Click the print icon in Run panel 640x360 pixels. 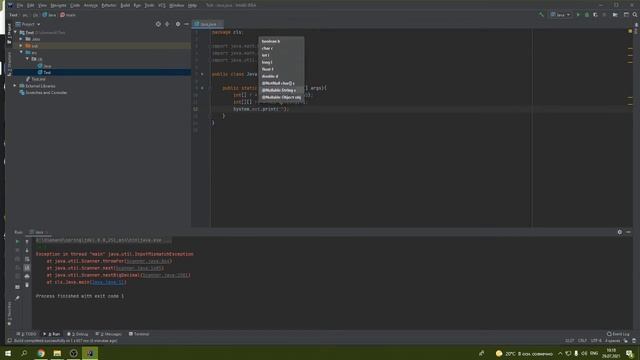(27, 276)
